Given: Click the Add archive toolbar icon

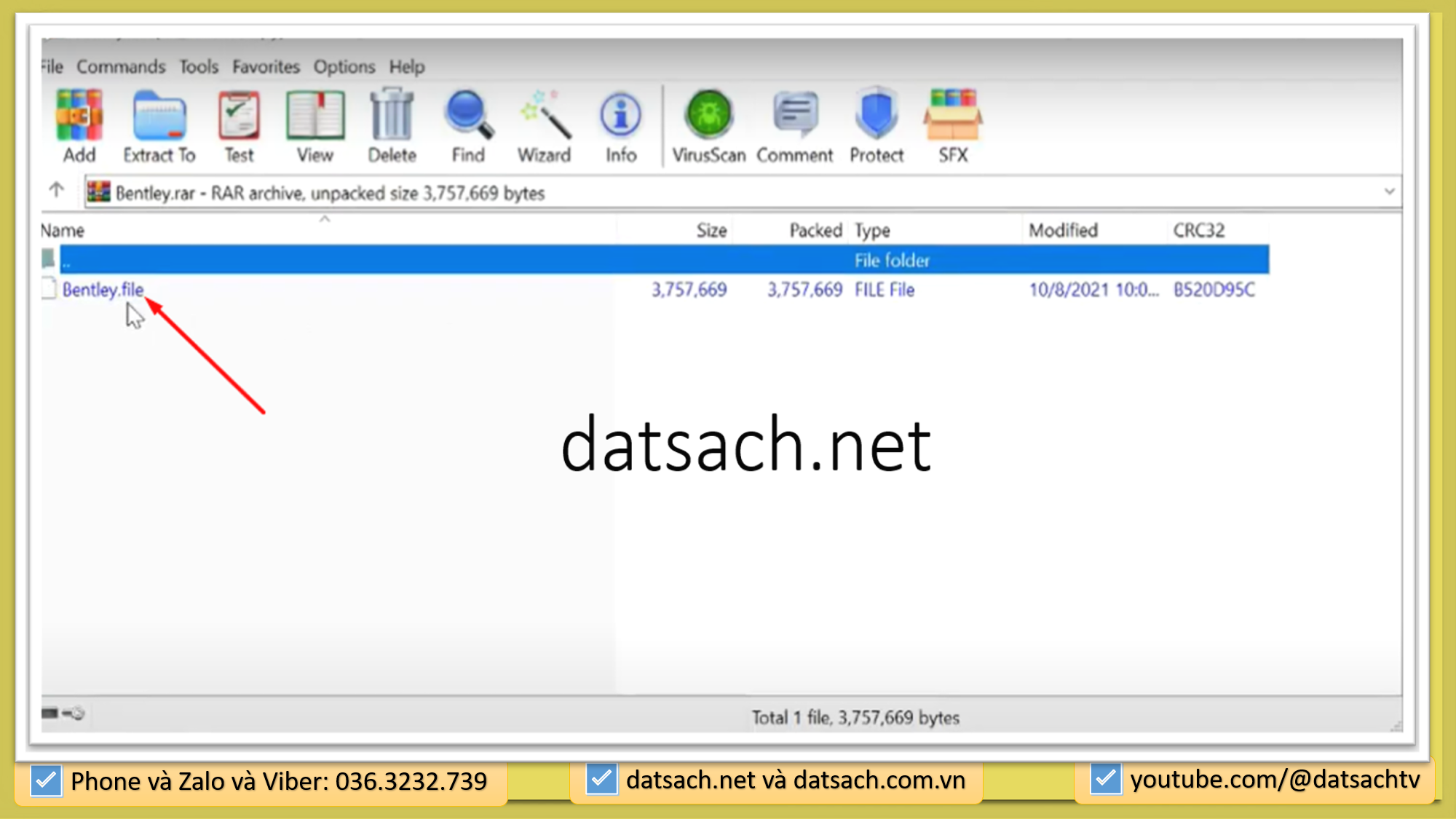Looking at the screenshot, I should coord(79,115).
